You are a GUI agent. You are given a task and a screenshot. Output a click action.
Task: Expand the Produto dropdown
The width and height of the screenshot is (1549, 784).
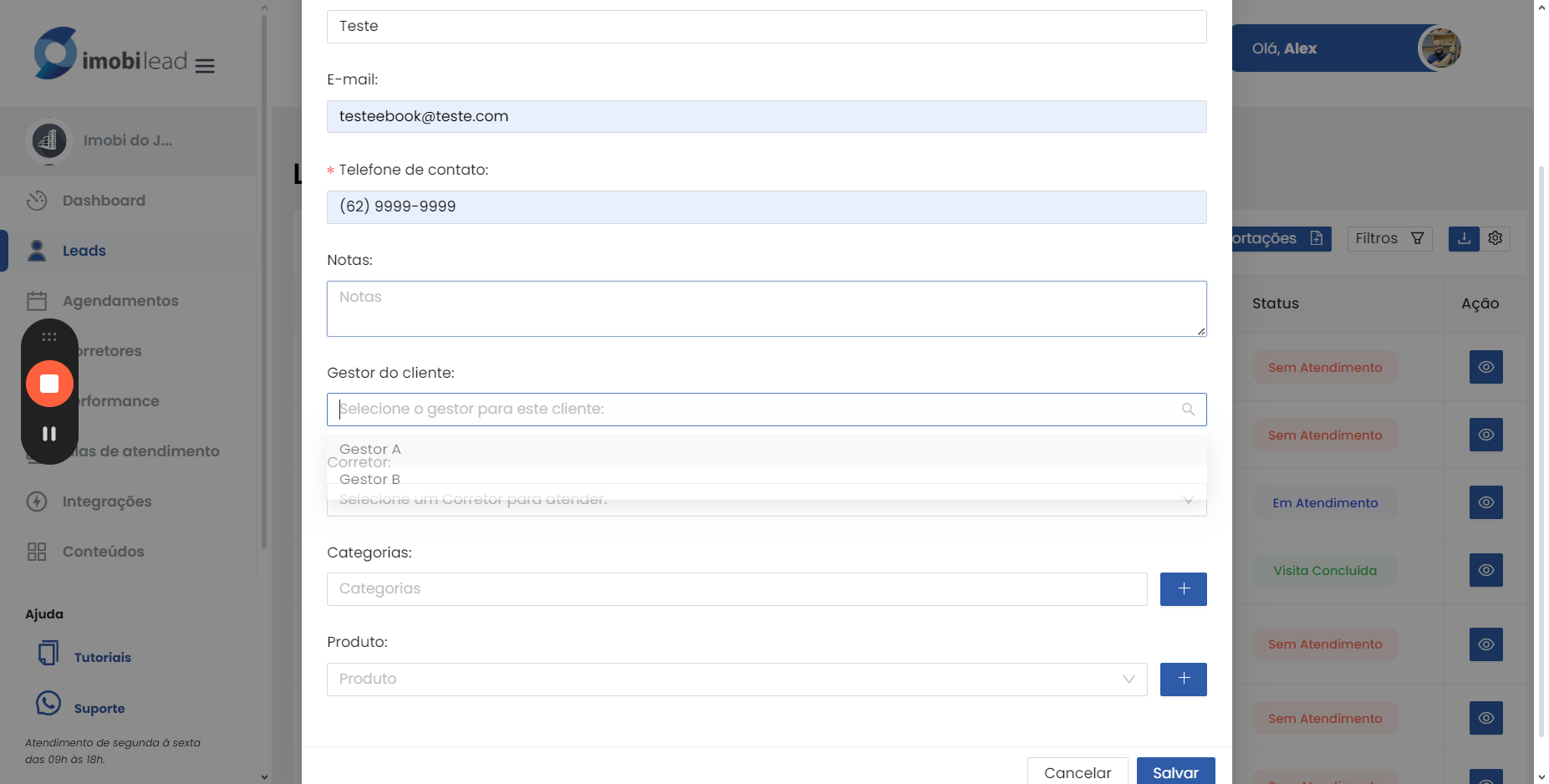tap(1129, 680)
